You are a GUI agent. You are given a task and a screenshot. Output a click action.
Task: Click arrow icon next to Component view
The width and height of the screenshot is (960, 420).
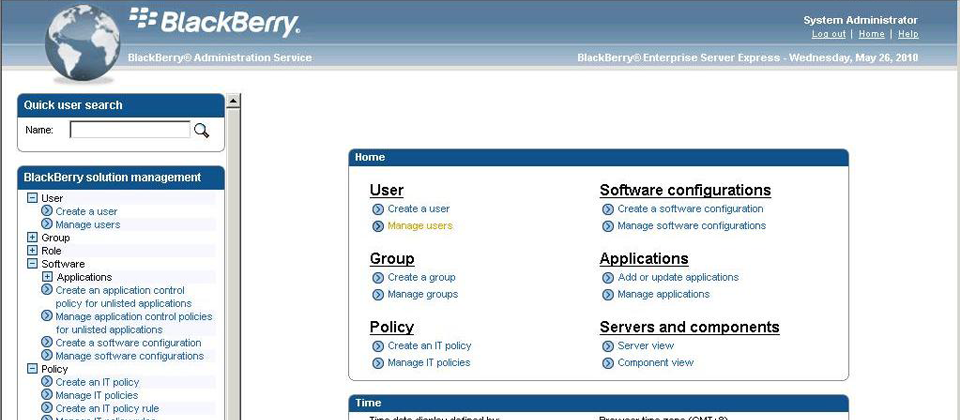[608, 363]
